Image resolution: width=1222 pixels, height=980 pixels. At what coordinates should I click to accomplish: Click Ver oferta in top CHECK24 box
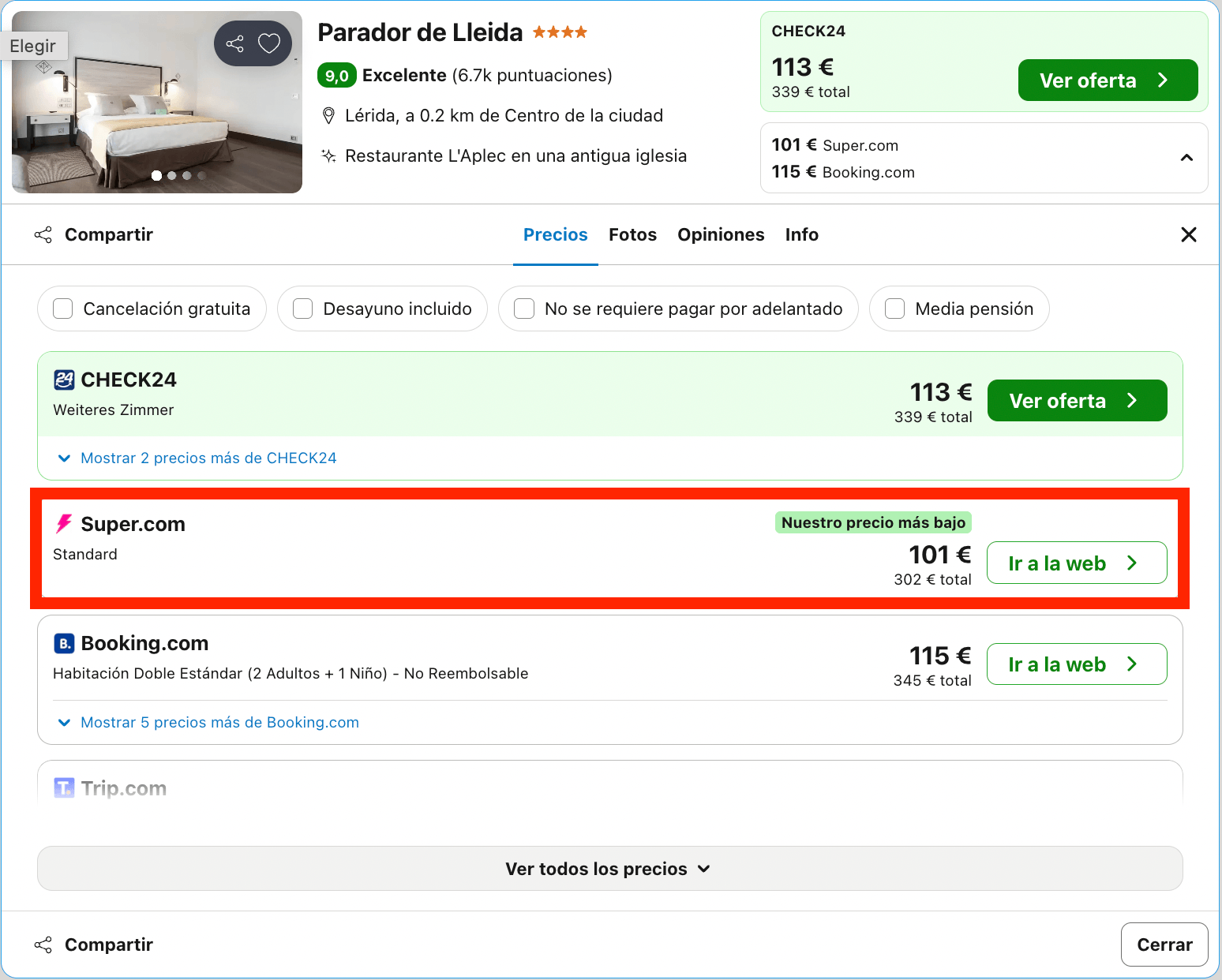pyautogui.click(x=1108, y=80)
